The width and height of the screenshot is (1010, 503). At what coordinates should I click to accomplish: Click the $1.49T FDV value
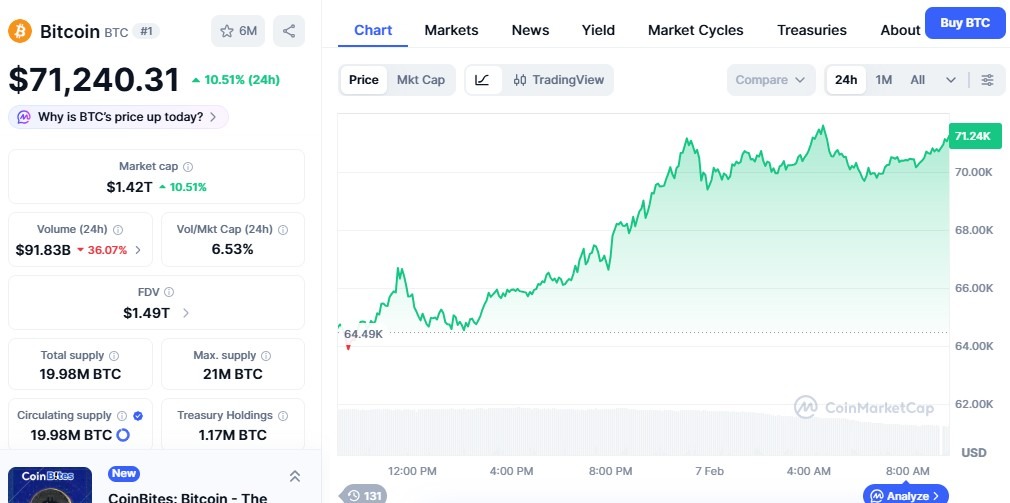147,313
